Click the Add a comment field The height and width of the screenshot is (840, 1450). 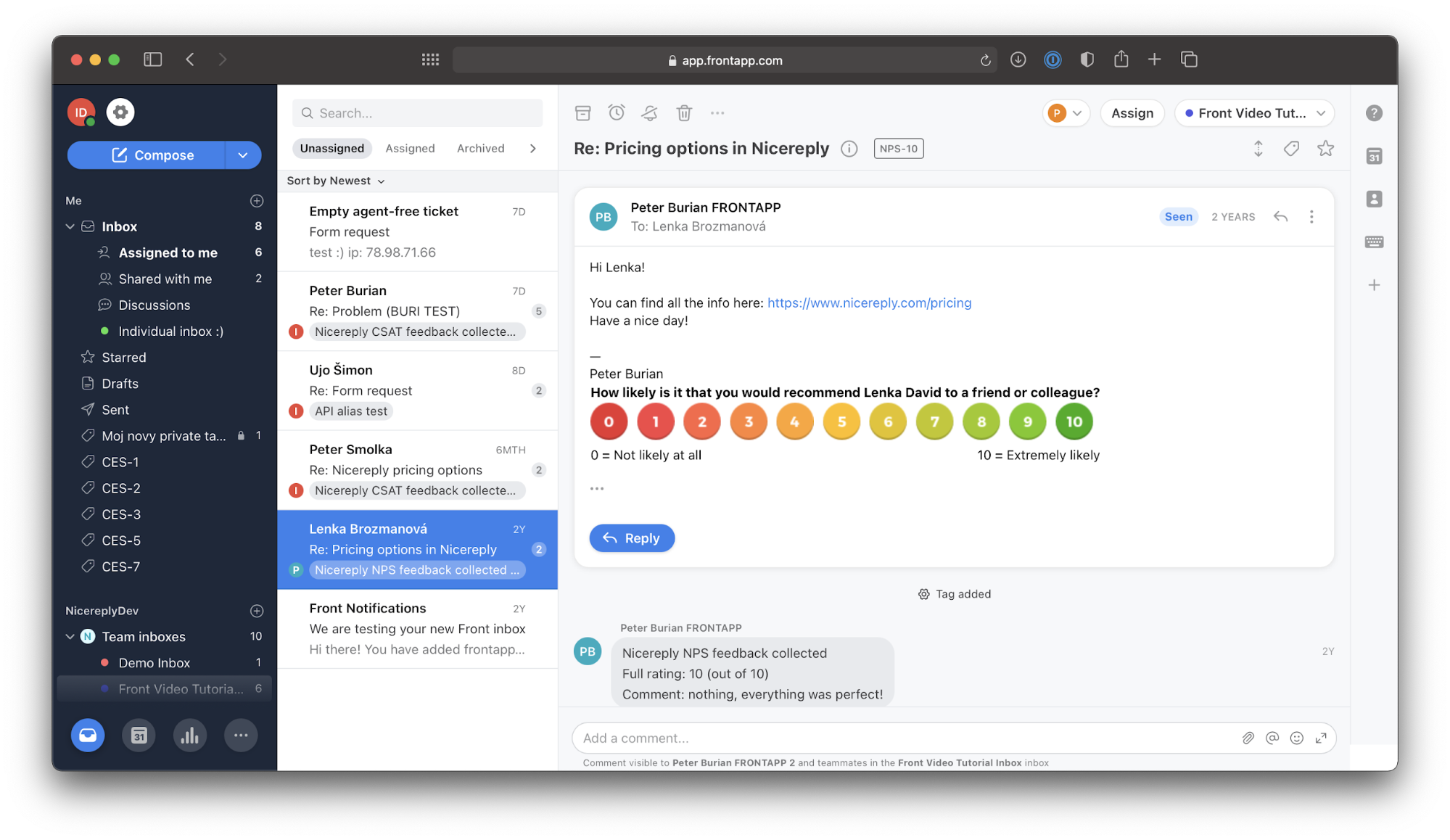(907, 738)
